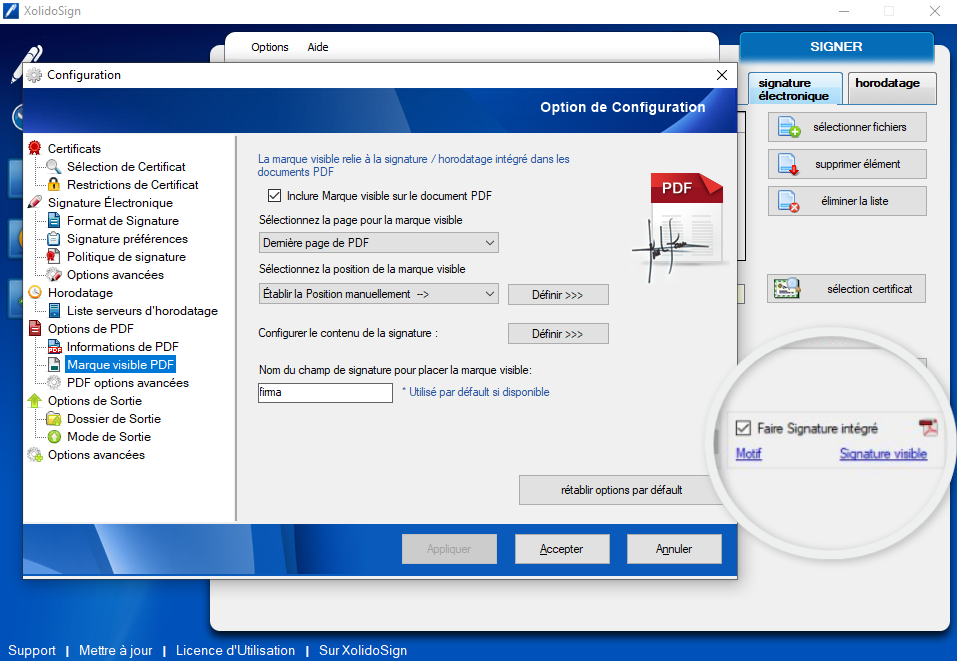Image resolution: width=957 pixels, height=661 pixels.
Task: Switch to signature électronique tab
Action: [795, 89]
